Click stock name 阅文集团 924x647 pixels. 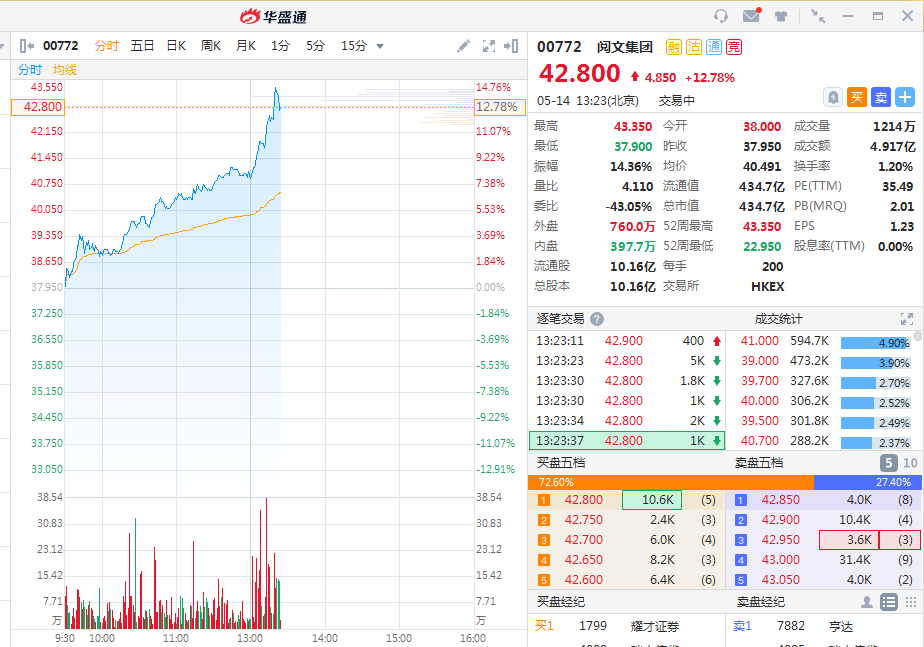[625, 47]
